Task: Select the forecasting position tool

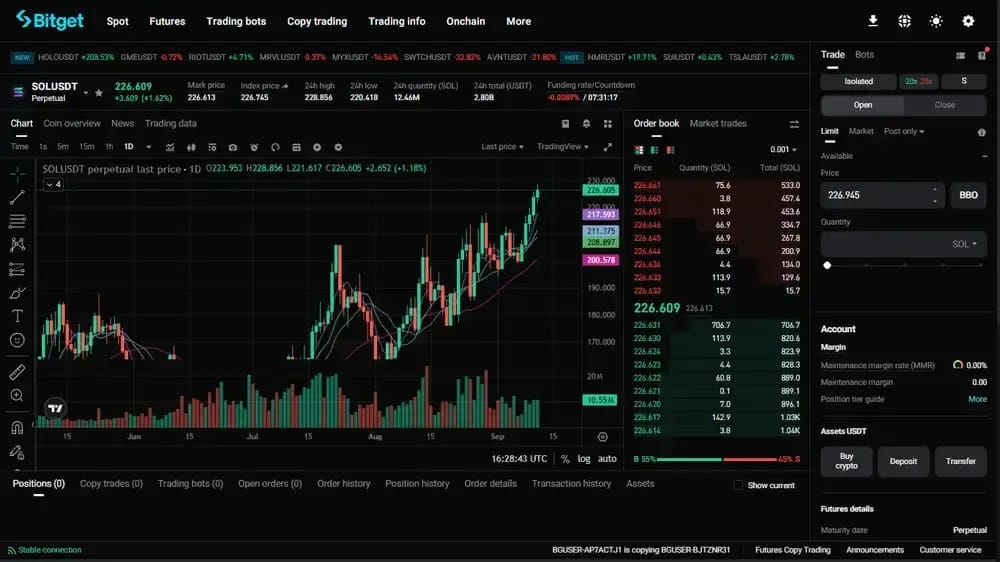Action: pos(17,269)
